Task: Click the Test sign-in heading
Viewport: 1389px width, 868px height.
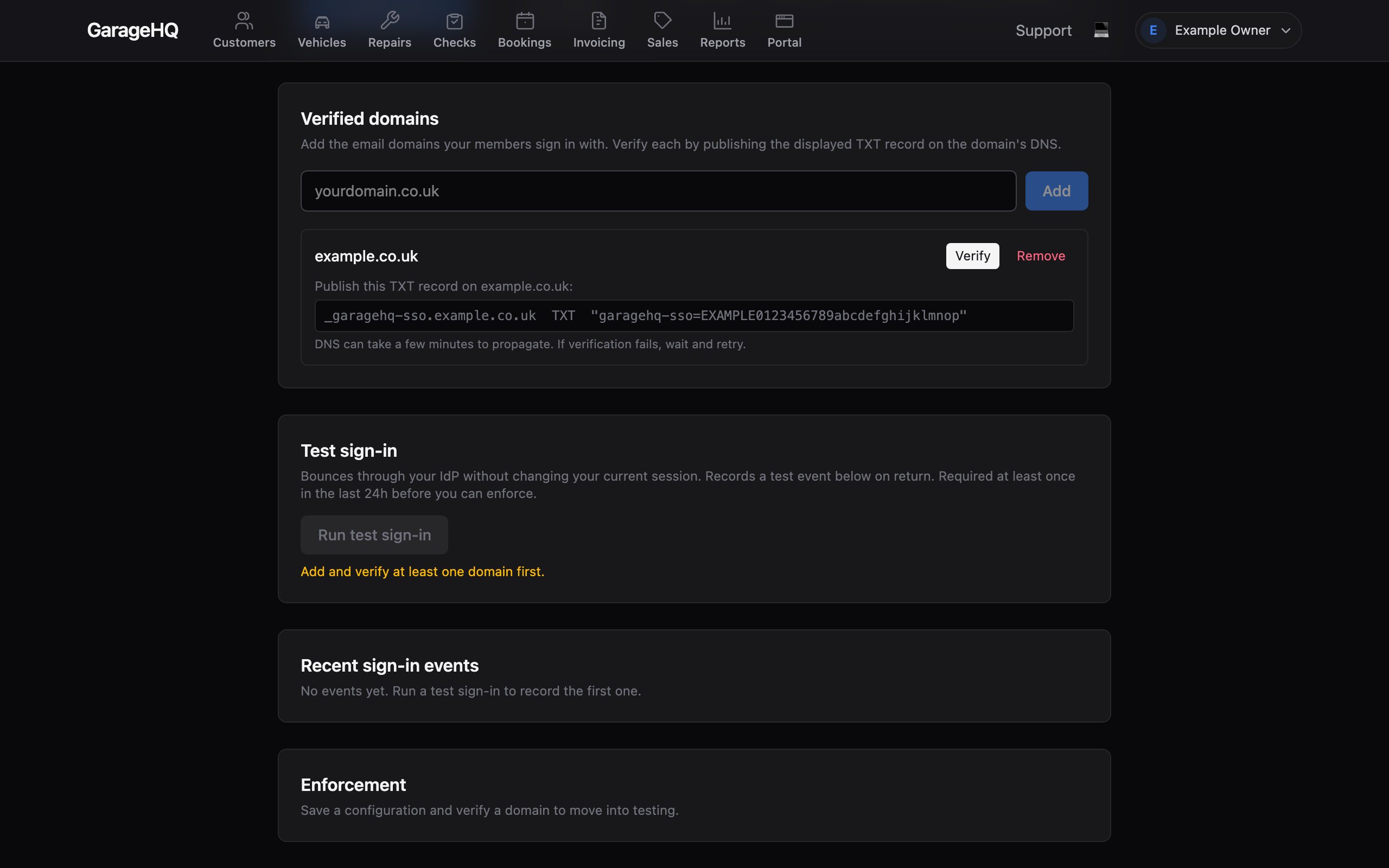Action: click(349, 451)
